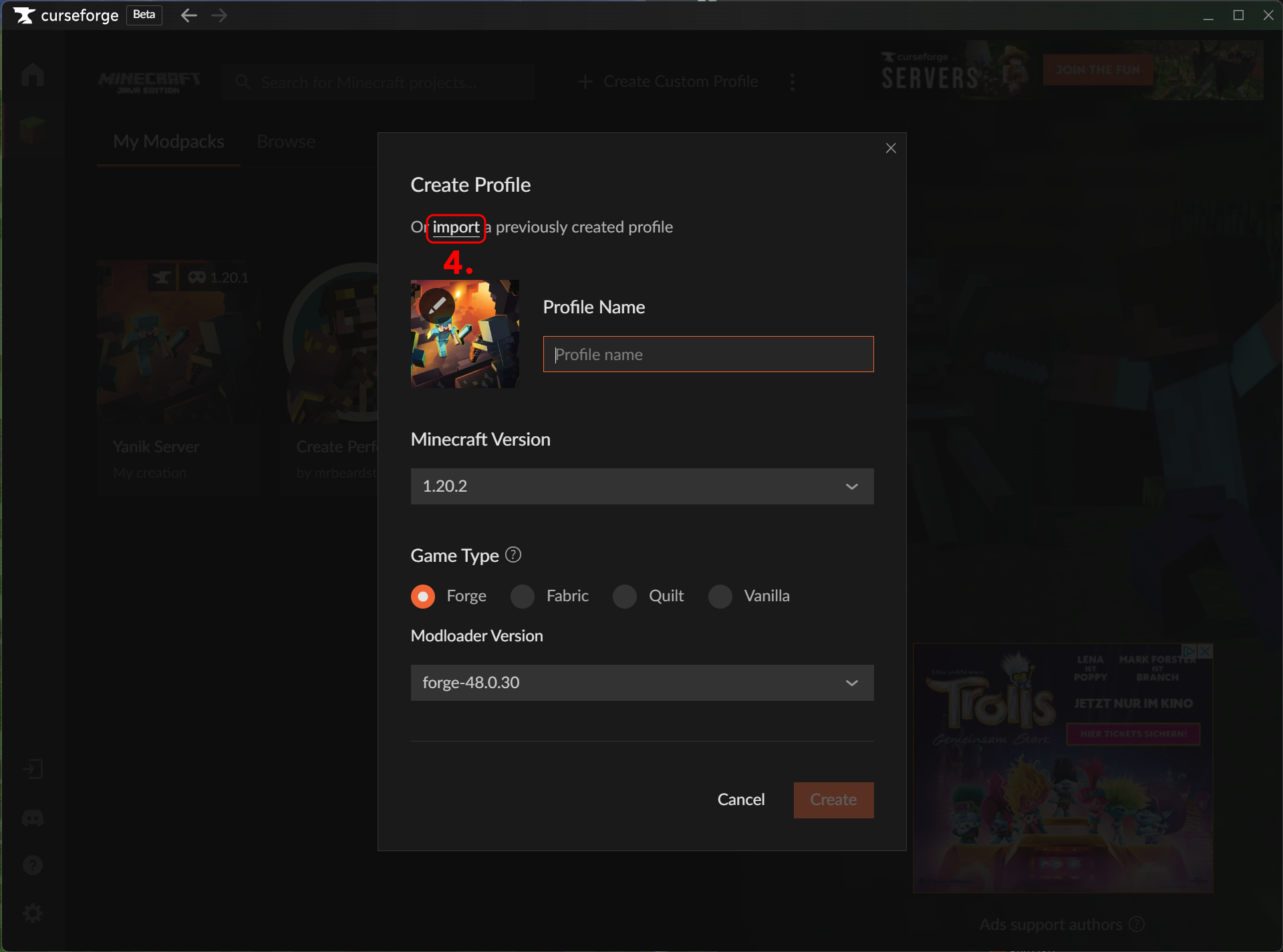
Task: Open the My Modpacks tab
Action: point(168,142)
